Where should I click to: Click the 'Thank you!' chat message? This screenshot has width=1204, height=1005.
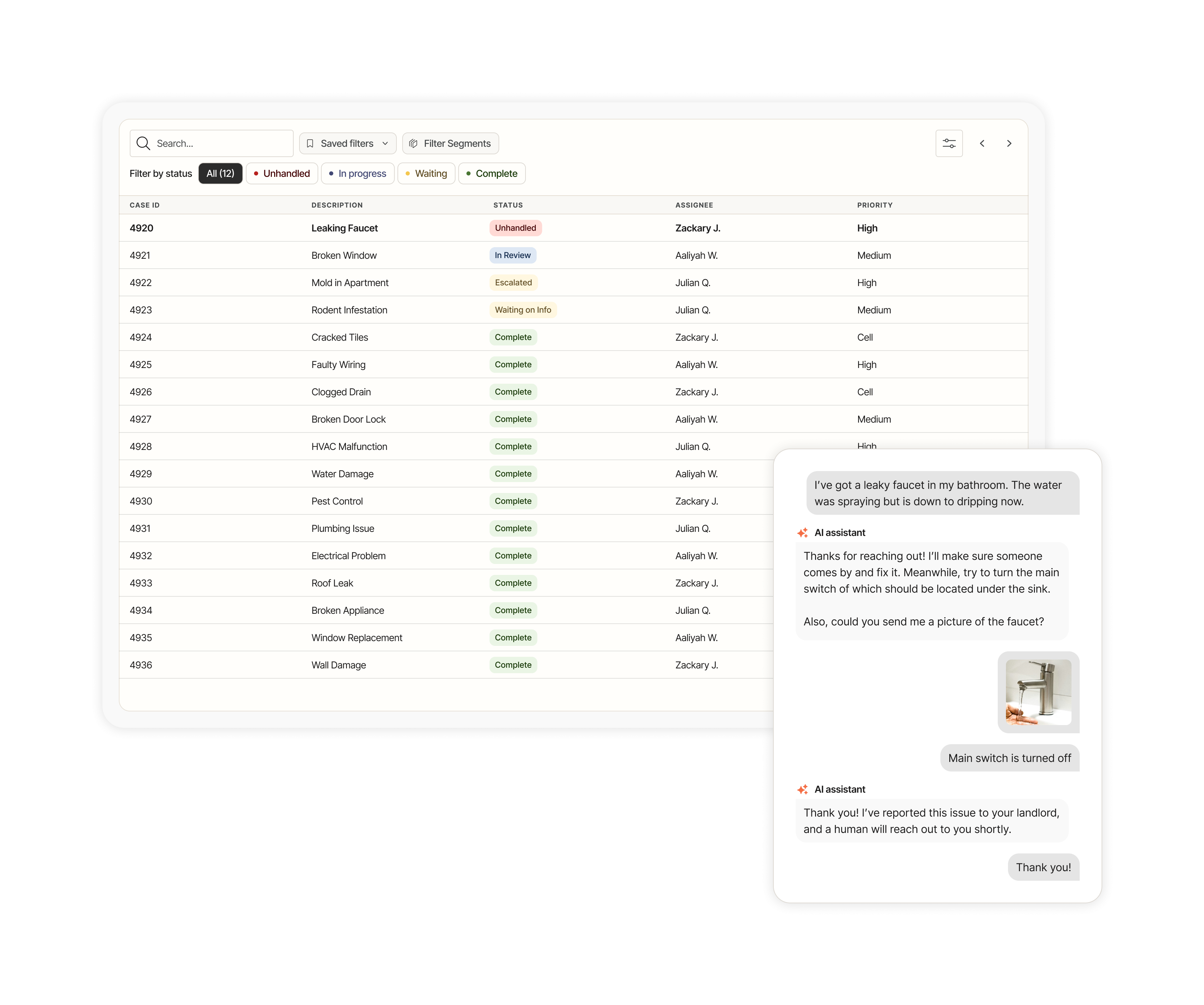point(1044,867)
